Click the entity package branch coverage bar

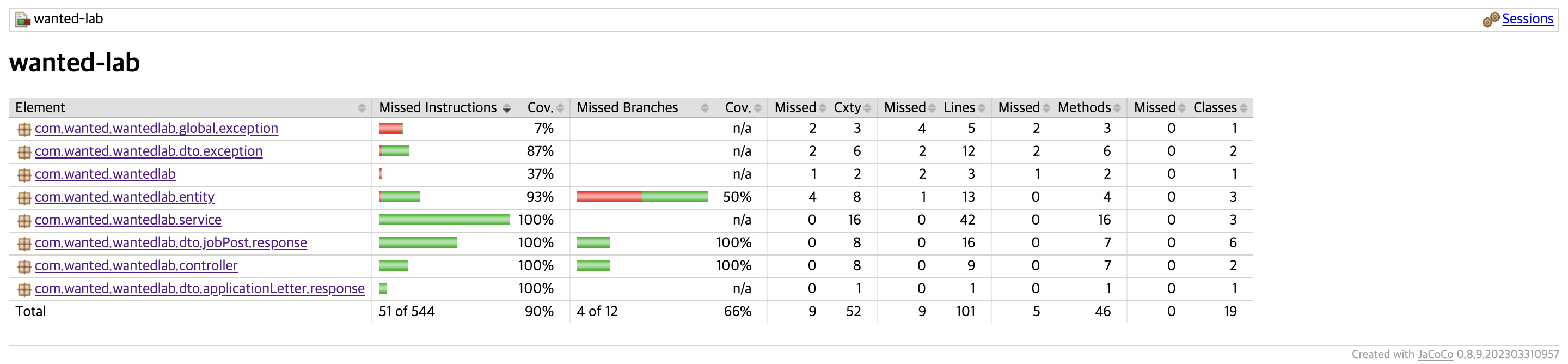pyautogui.click(x=642, y=197)
